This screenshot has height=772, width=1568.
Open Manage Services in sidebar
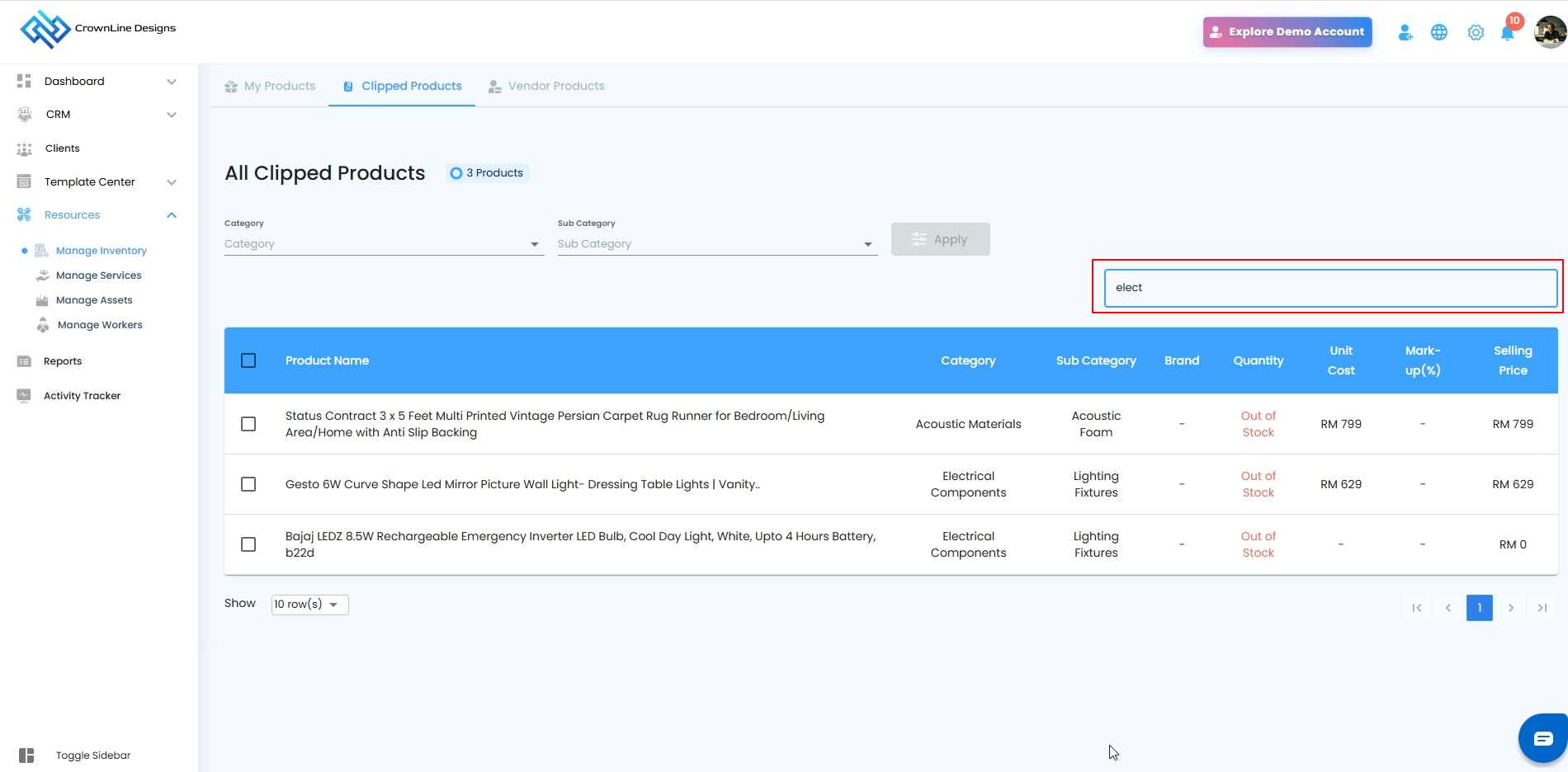tap(98, 275)
